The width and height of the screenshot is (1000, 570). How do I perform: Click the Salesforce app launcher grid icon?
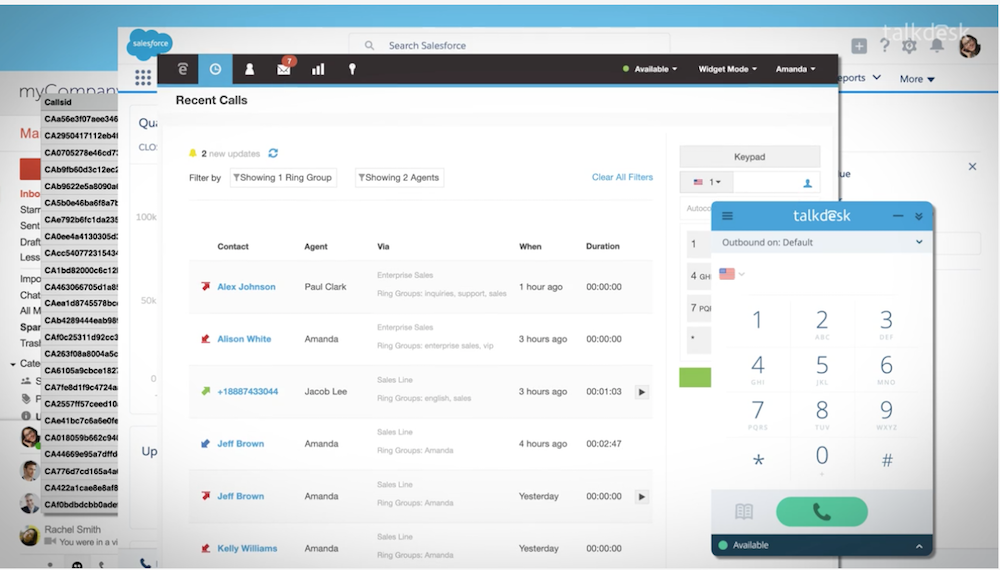point(143,78)
